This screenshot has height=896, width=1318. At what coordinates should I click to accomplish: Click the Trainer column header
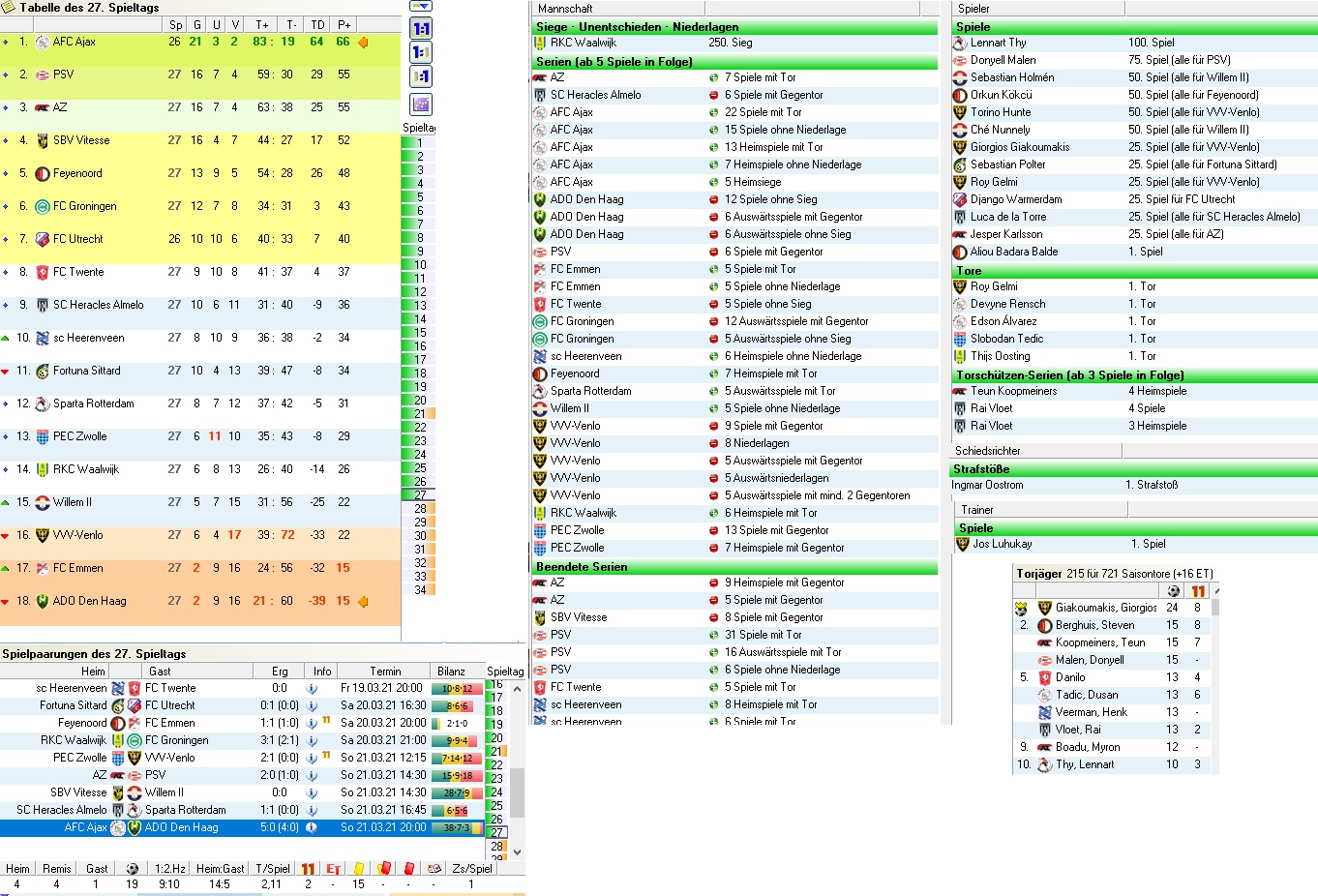pyautogui.click(x=1040, y=510)
